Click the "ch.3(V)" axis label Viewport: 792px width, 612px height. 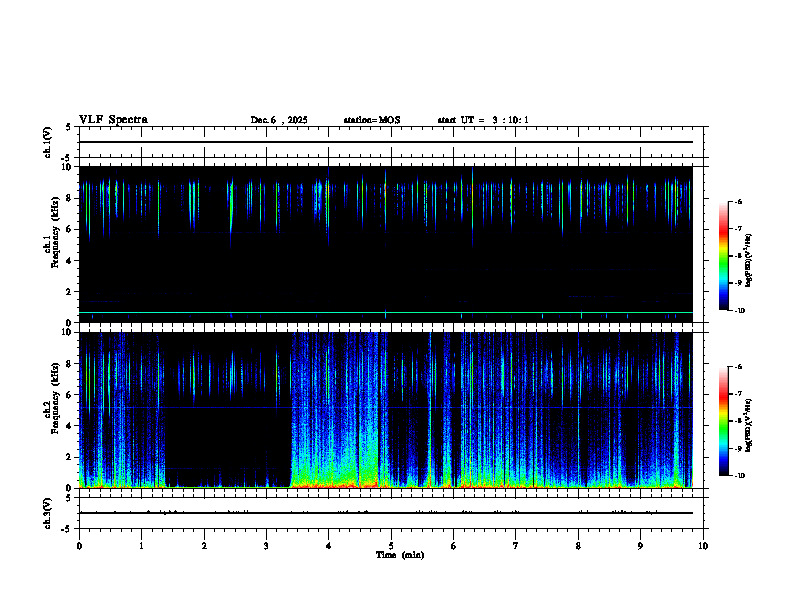click(x=47, y=513)
